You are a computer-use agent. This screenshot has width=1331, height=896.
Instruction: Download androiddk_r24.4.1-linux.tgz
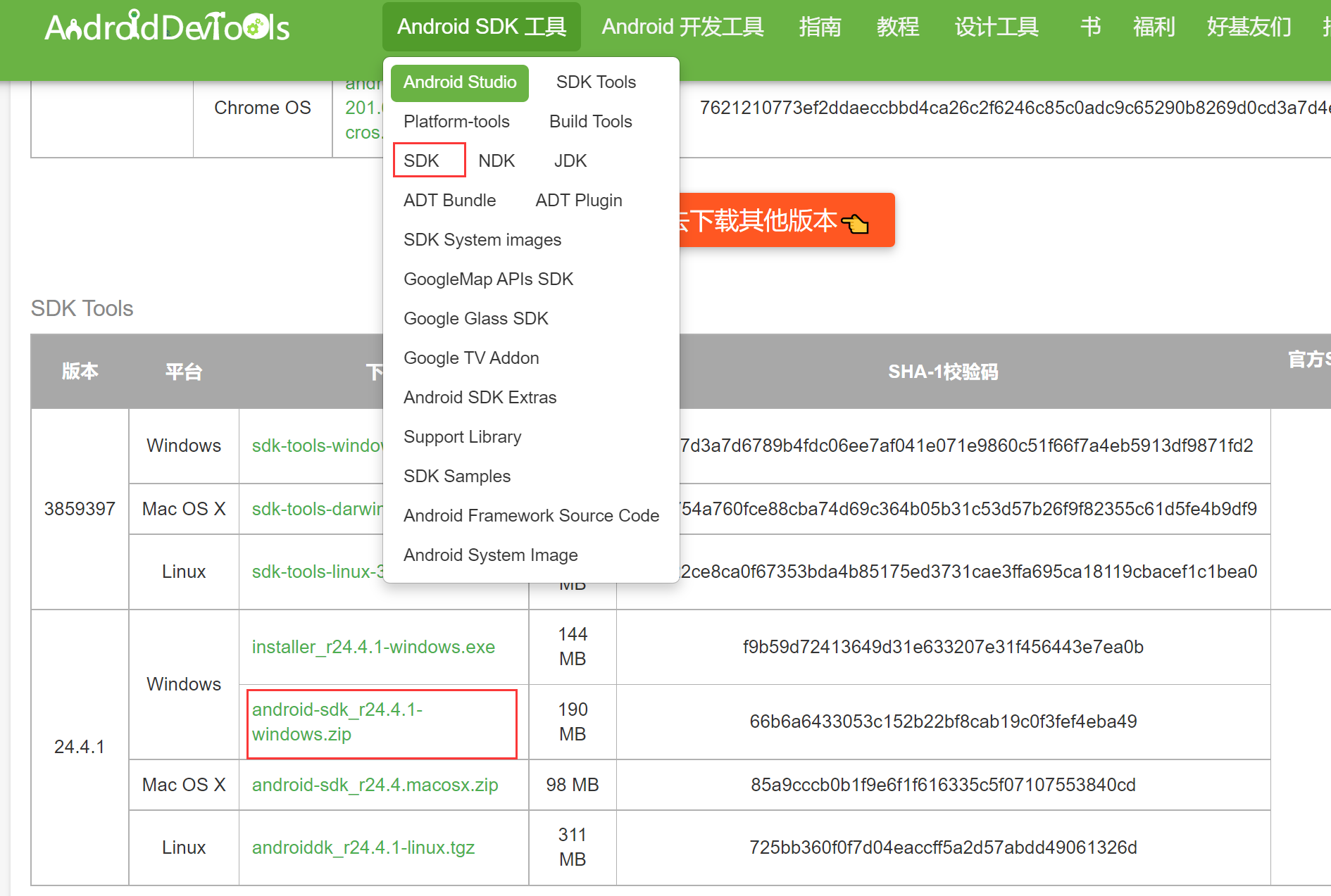363,847
